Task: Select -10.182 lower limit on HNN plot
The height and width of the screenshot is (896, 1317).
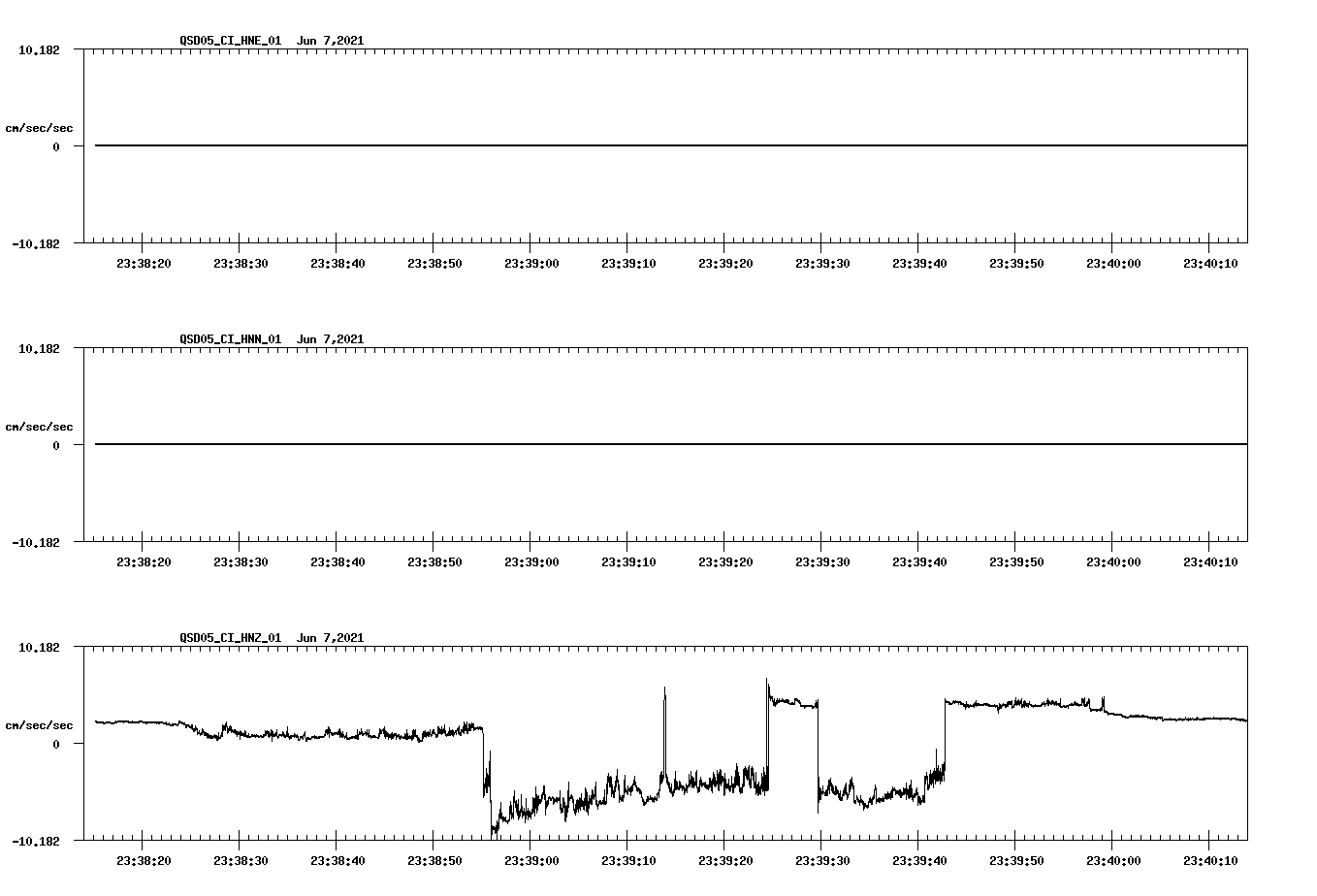Action: click(35, 543)
